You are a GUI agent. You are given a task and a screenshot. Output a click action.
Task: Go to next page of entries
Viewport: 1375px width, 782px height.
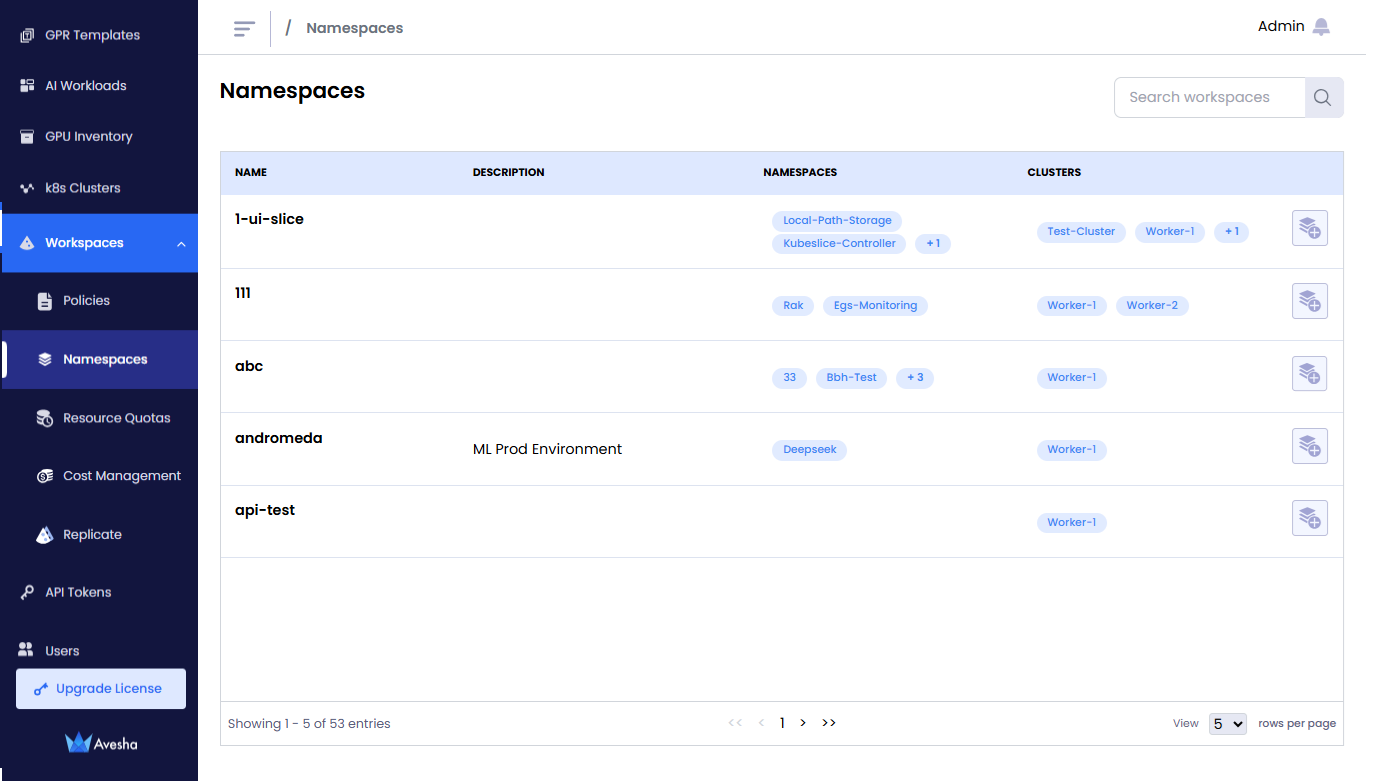(803, 723)
